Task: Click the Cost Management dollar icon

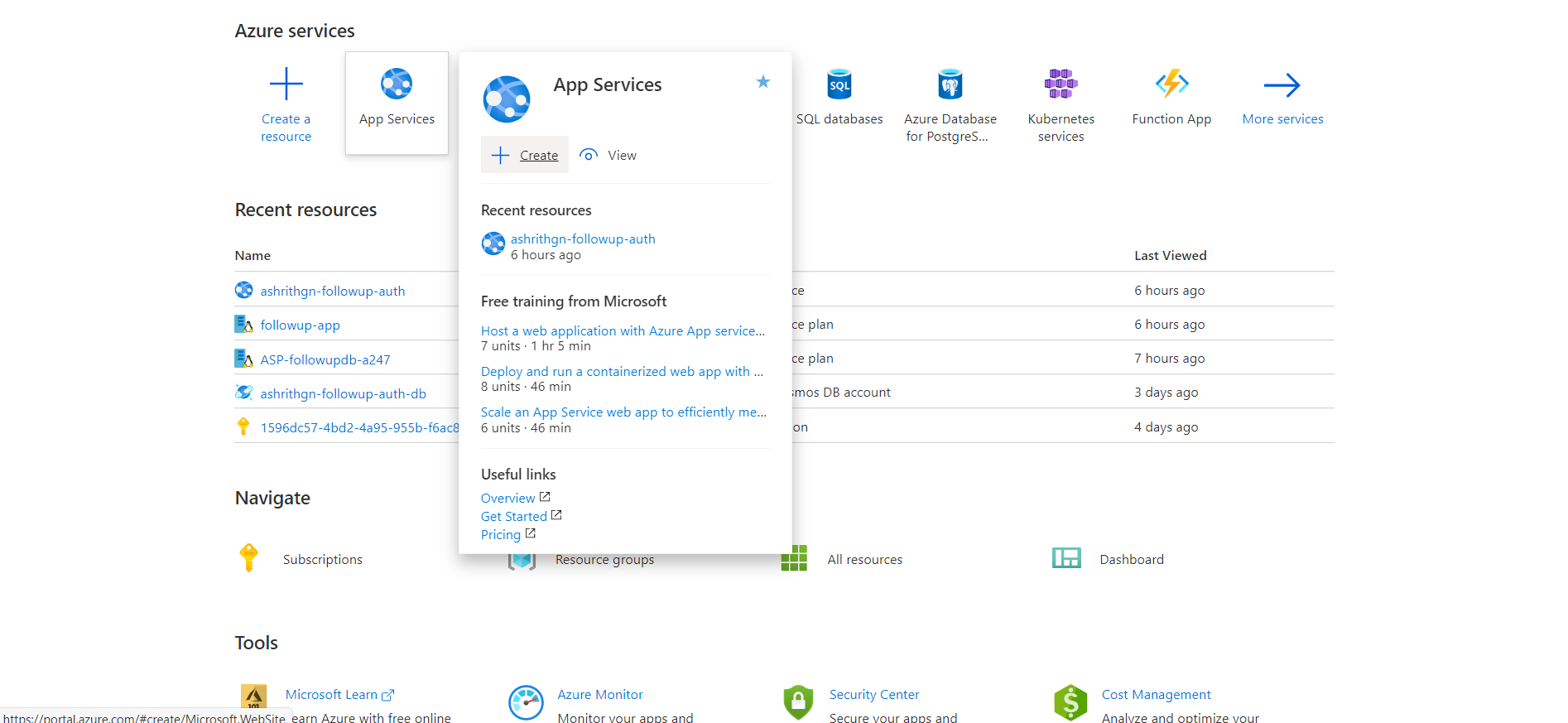Action: (x=1070, y=702)
